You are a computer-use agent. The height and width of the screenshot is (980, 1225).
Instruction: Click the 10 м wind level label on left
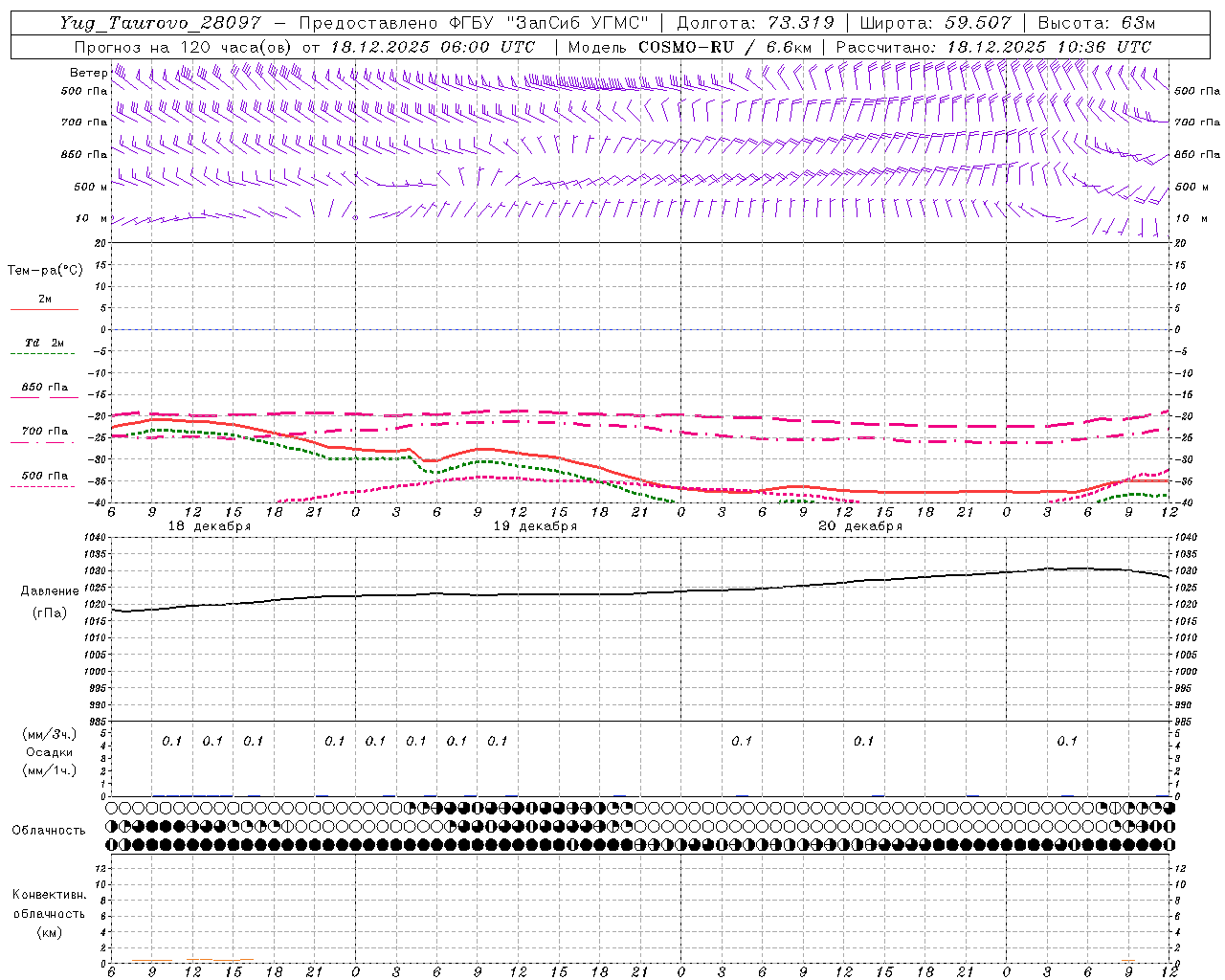(91, 218)
